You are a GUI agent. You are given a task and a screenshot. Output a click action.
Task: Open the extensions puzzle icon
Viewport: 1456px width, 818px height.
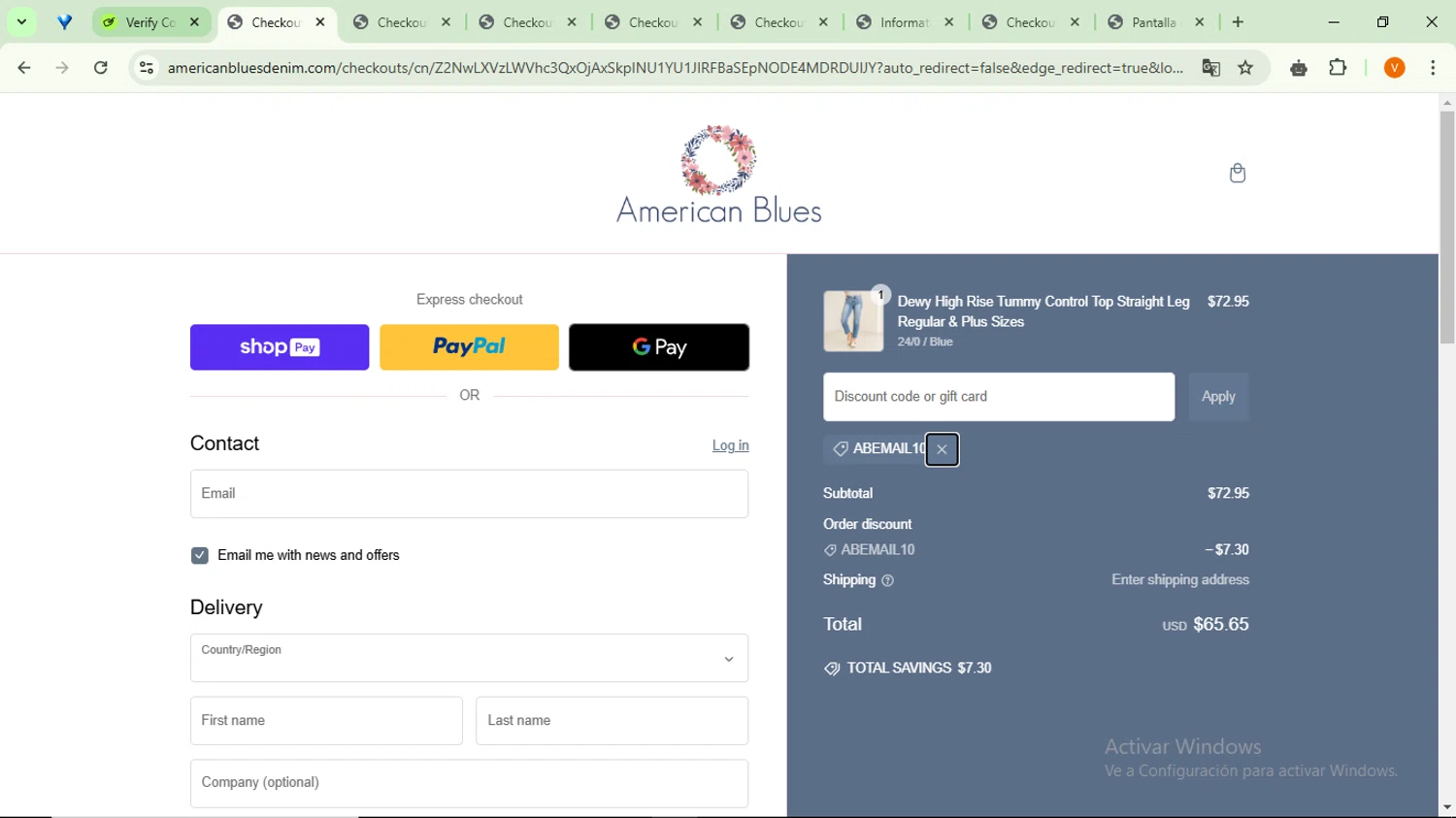1338,68
